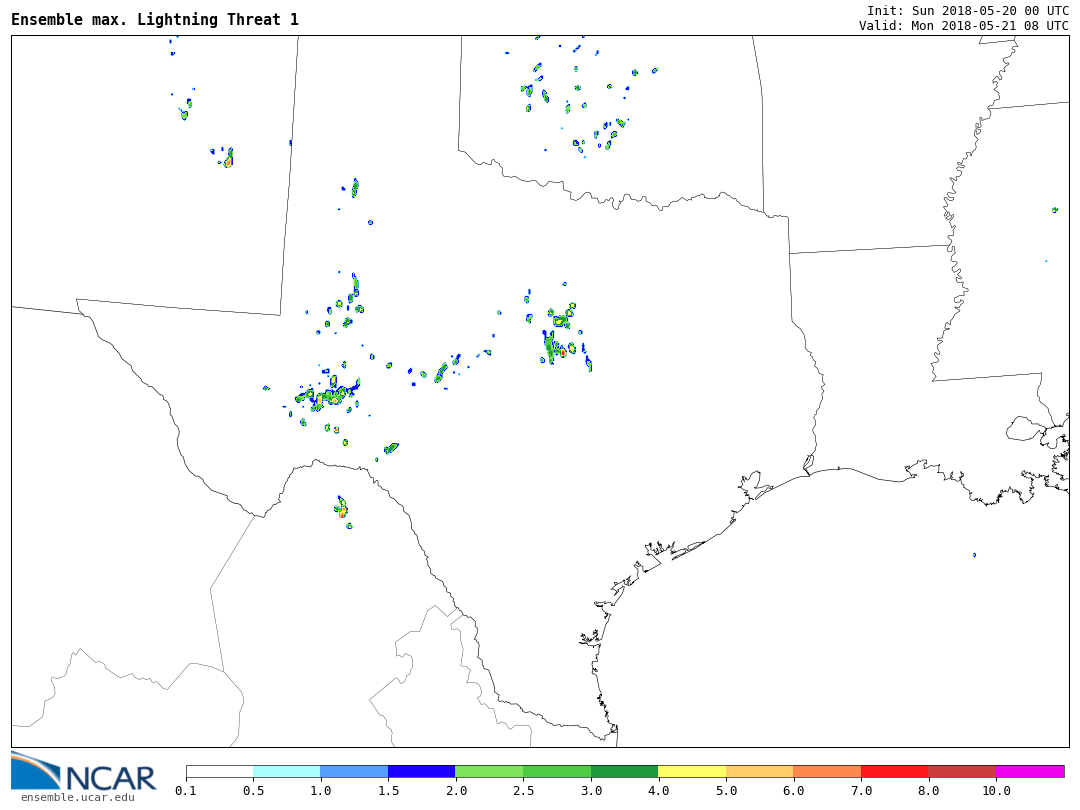Click the orange 6.0–7.0 colorbar swatch
The height and width of the screenshot is (810, 1080).
click(827, 772)
